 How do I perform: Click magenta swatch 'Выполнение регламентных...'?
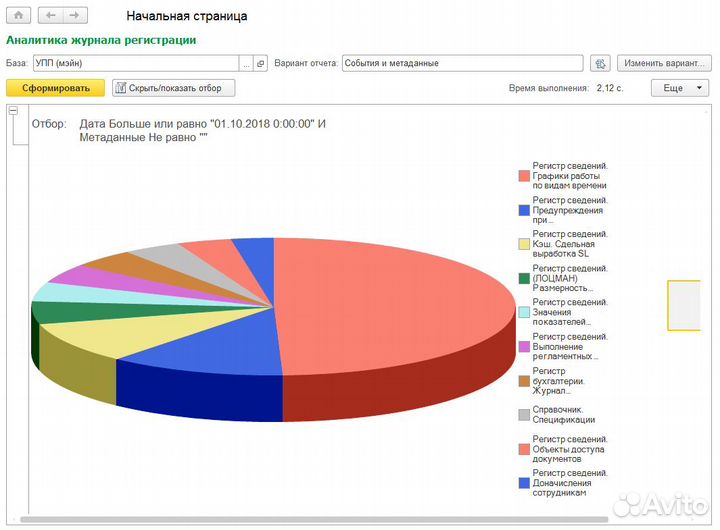pyautogui.click(x=524, y=347)
